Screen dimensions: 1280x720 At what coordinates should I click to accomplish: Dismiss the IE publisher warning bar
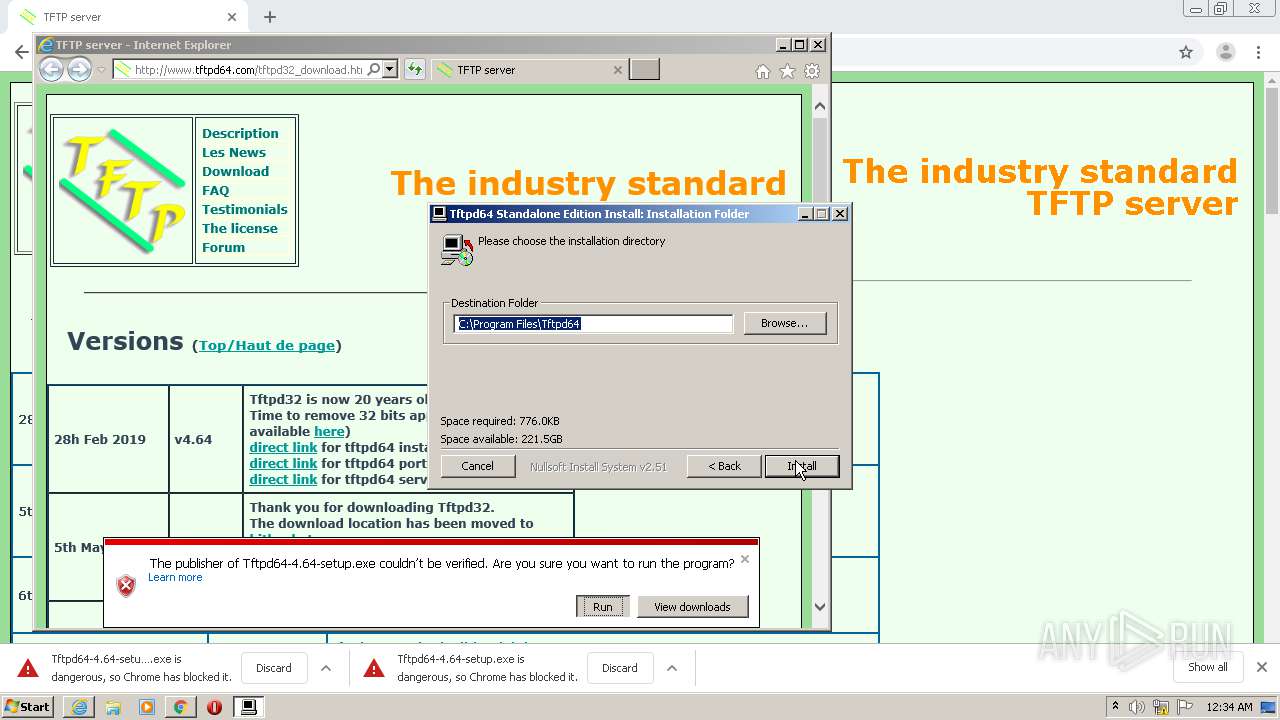744,559
